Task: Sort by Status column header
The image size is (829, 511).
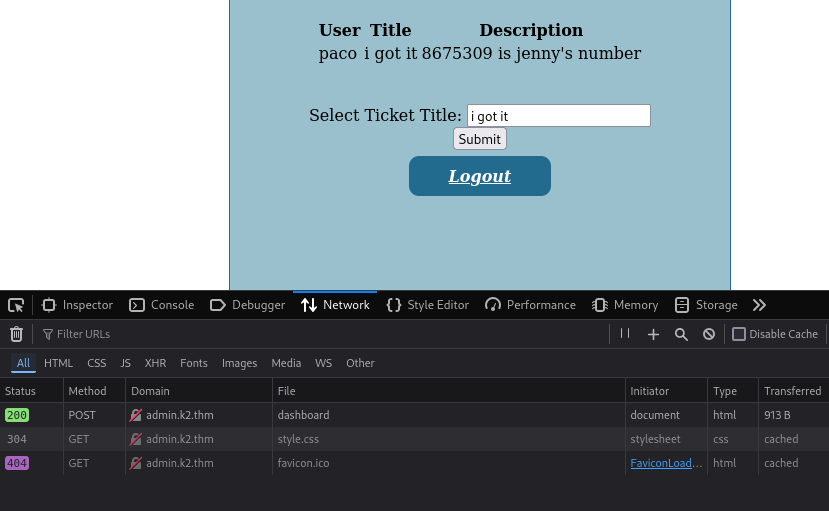Action: (x=32, y=391)
